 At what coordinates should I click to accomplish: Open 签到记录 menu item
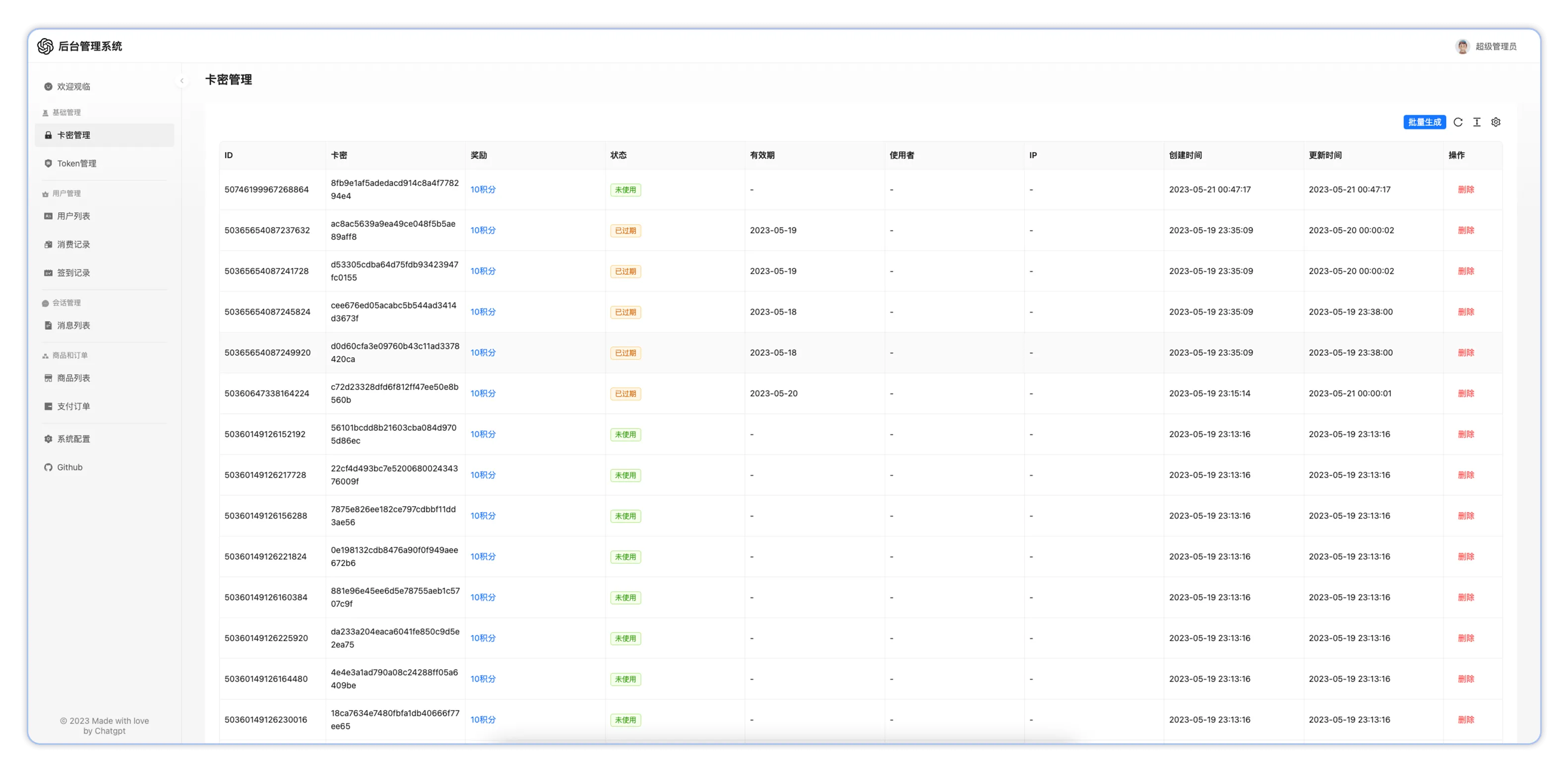[x=105, y=273]
